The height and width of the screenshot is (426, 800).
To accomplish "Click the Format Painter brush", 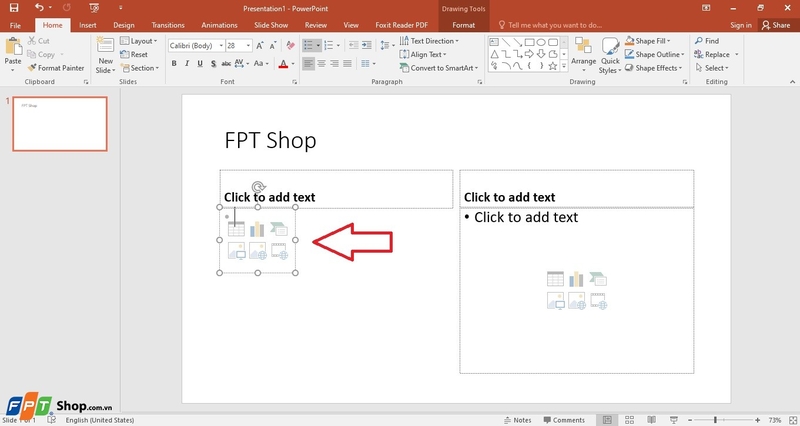I will pos(56,68).
